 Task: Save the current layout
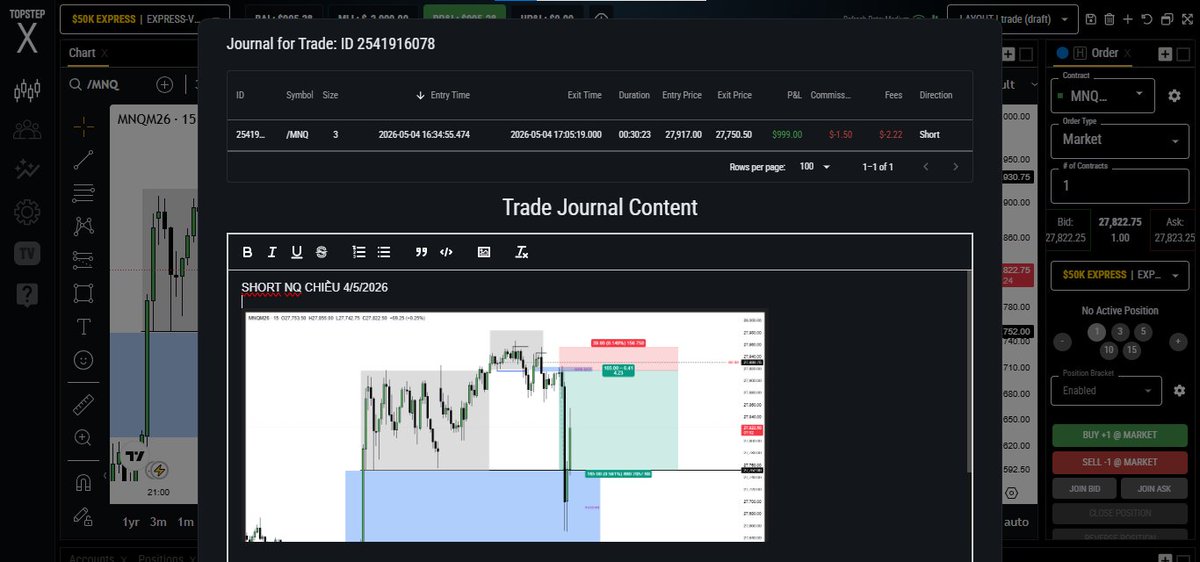click(1092, 19)
